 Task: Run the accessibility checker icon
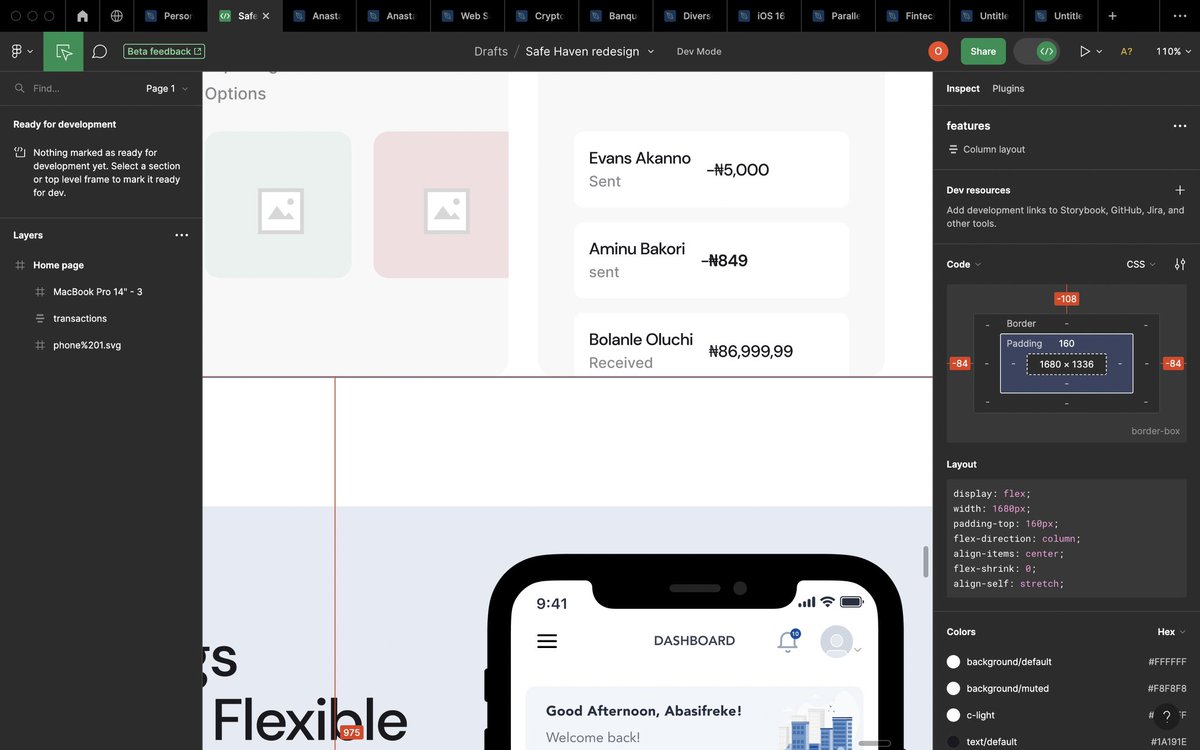1125,51
